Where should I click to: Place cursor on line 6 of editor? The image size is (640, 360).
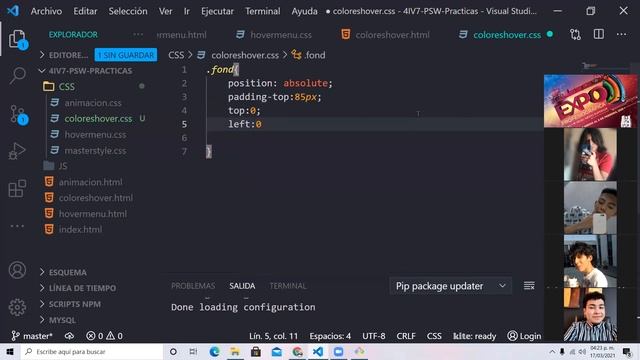(x=376, y=138)
